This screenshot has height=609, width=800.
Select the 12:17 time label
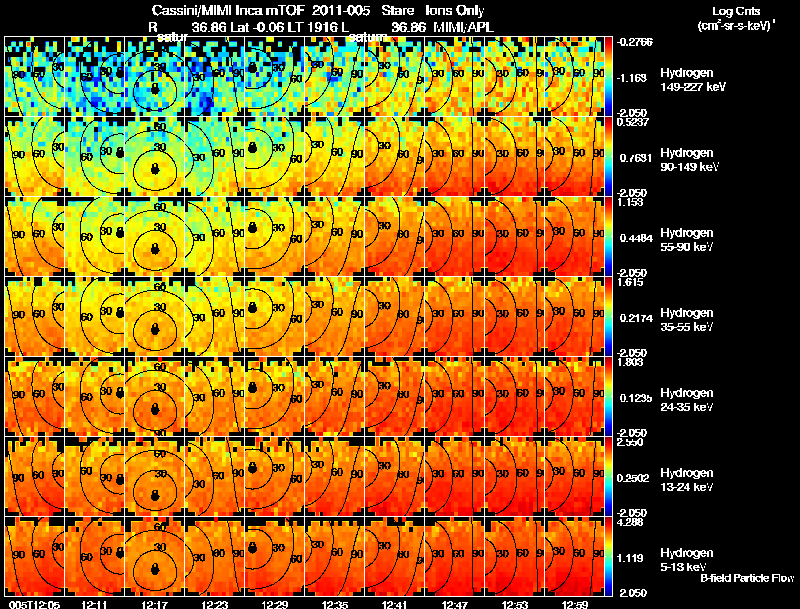point(155,604)
